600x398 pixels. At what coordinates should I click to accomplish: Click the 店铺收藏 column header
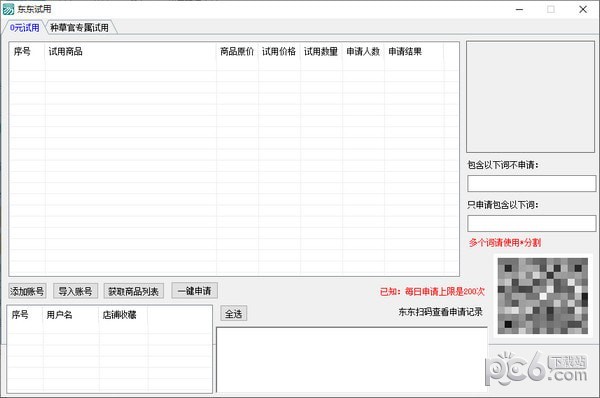click(123, 315)
